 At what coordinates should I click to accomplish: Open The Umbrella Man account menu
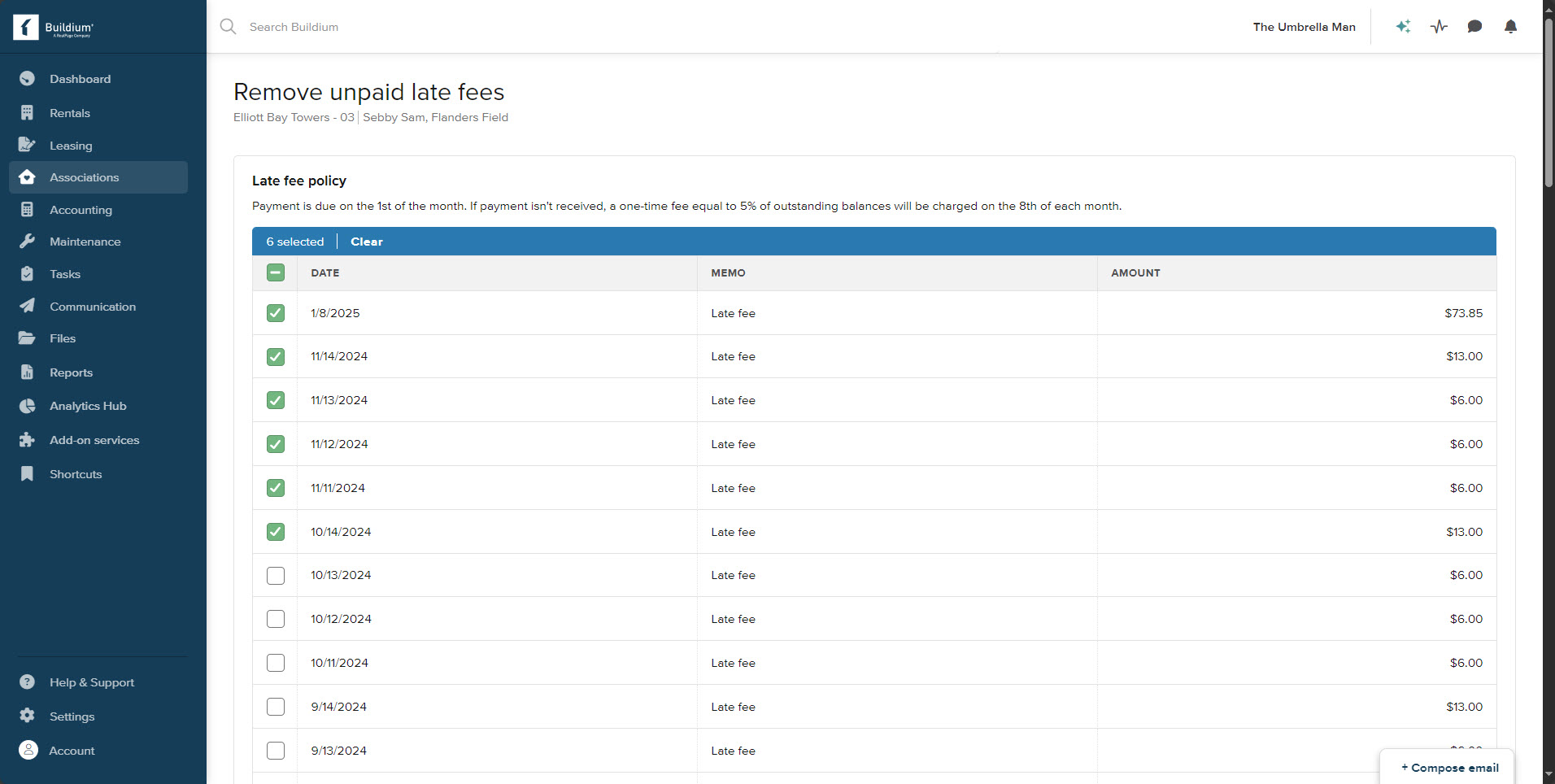[1304, 27]
